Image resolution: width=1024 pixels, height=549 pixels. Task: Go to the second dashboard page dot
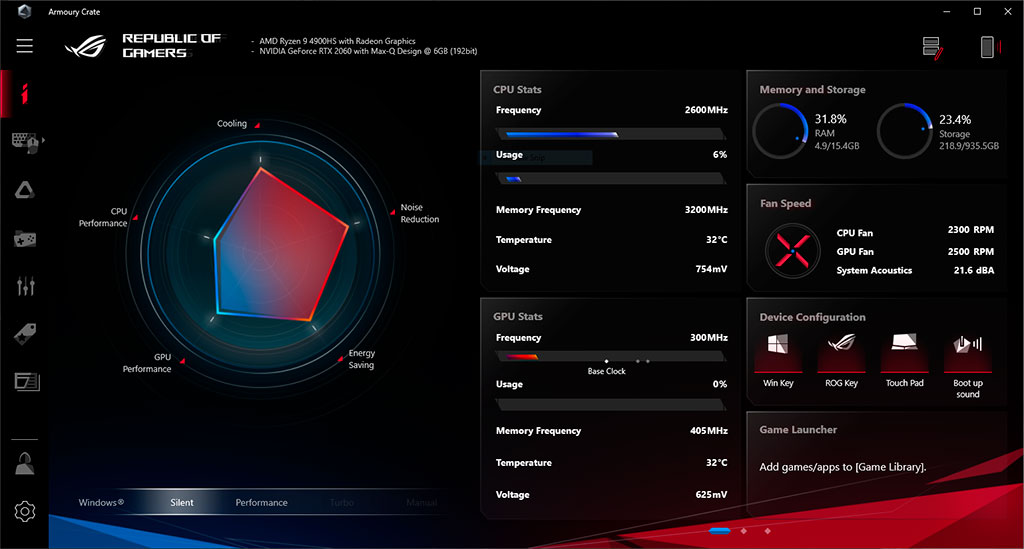pos(744,531)
